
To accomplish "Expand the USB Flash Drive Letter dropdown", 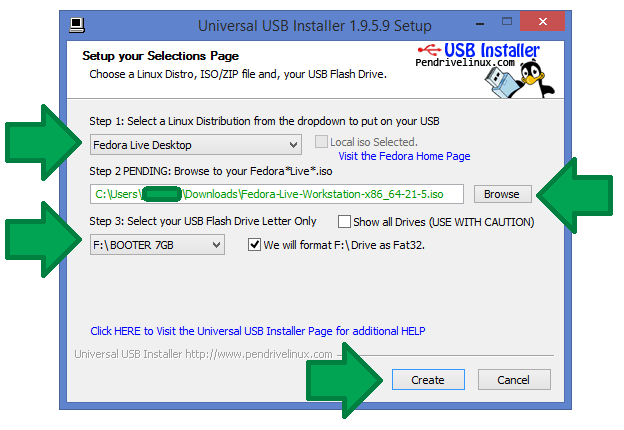I will (157, 245).
